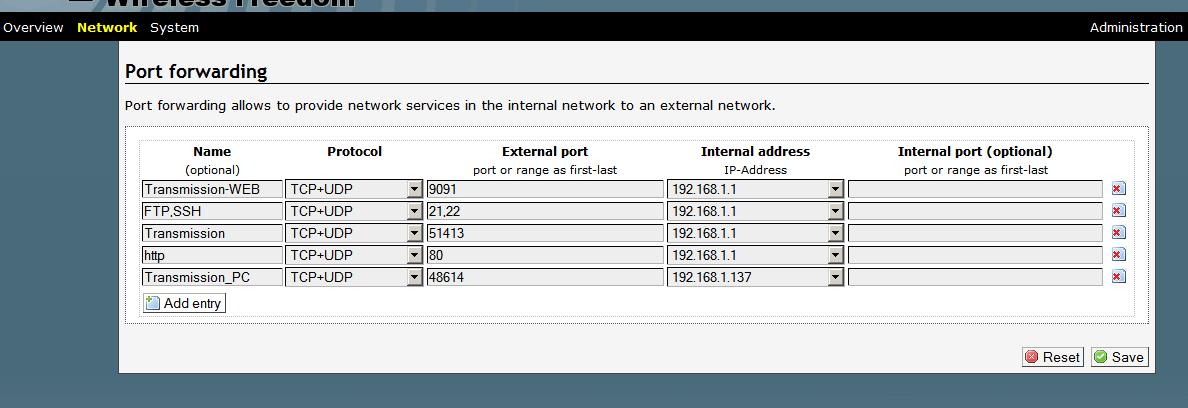Expand internal address dropdown for FTP,SSH
Viewport: 1188px width, 408px height.
point(836,211)
